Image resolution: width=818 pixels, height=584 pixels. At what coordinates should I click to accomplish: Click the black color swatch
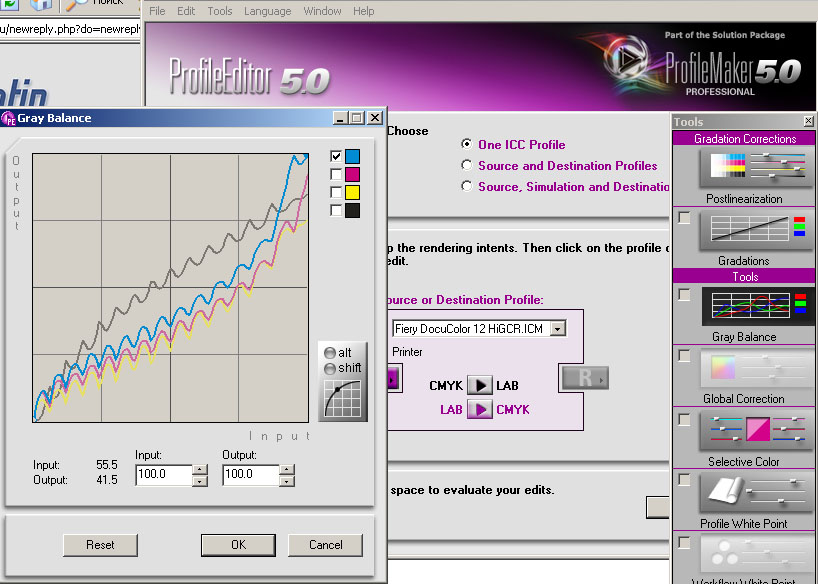[352, 210]
